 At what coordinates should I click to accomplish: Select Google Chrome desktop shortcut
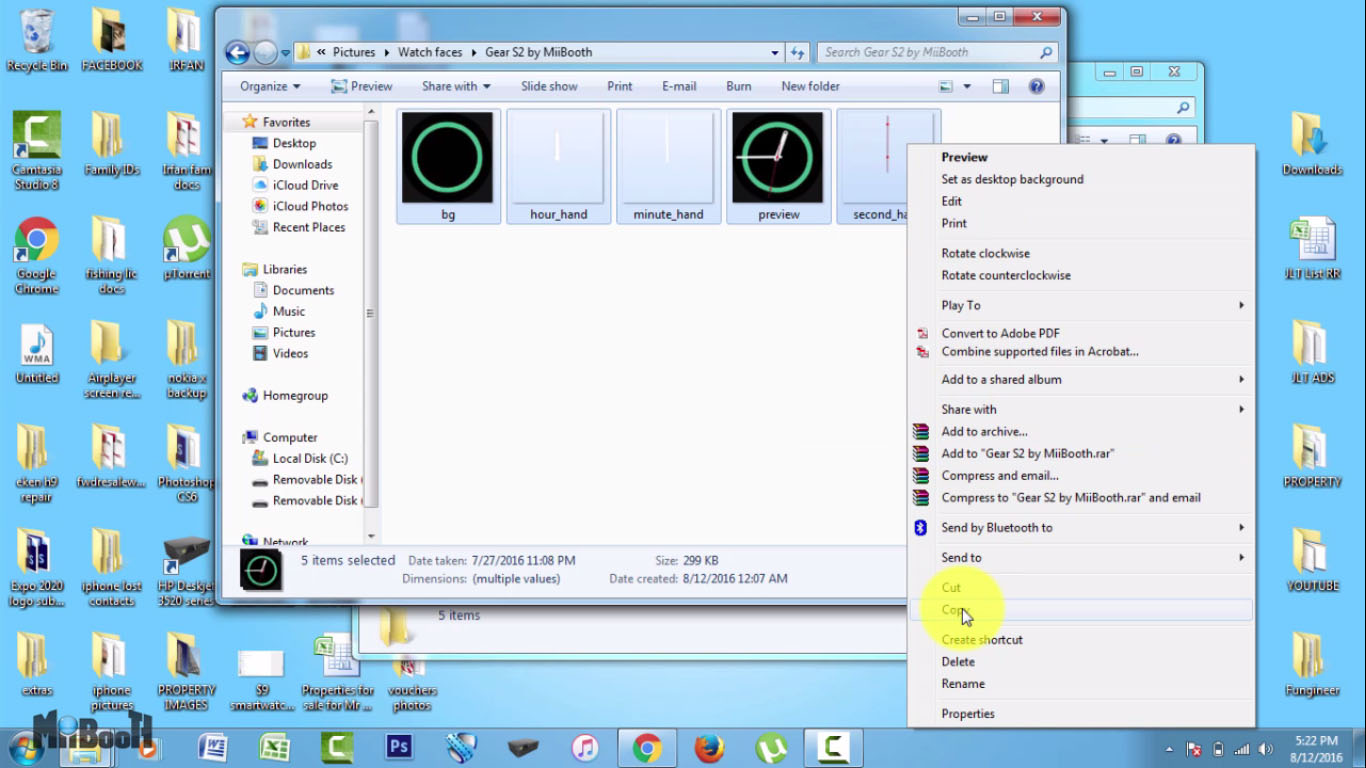37,256
